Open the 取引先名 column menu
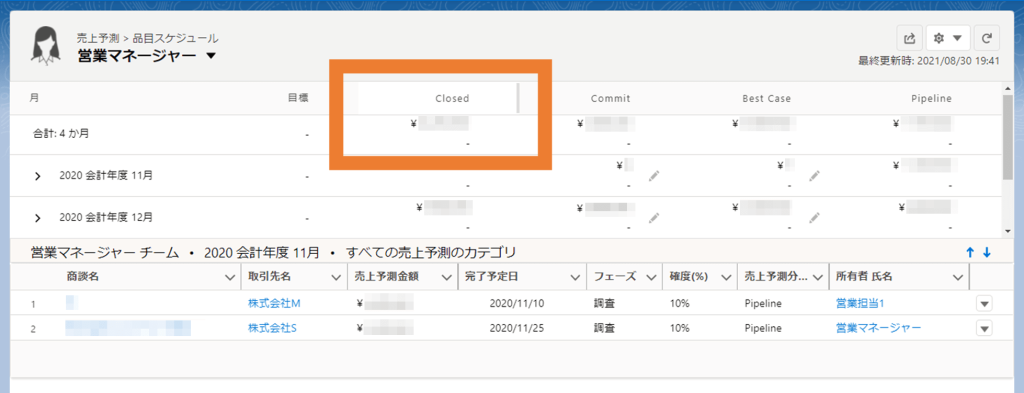This screenshot has width=1024, height=393. point(336,277)
